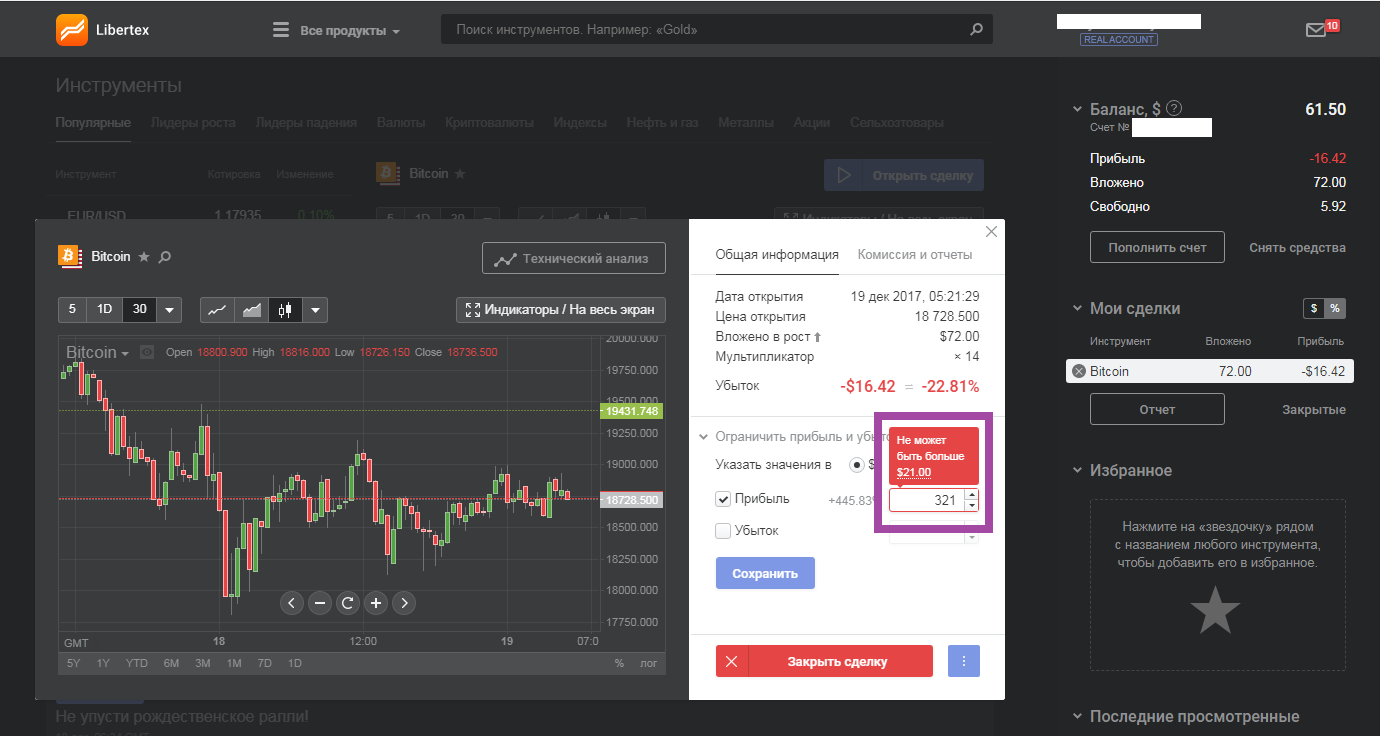Click the magnifier icon next to Bitcoin

click(x=165, y=257)
